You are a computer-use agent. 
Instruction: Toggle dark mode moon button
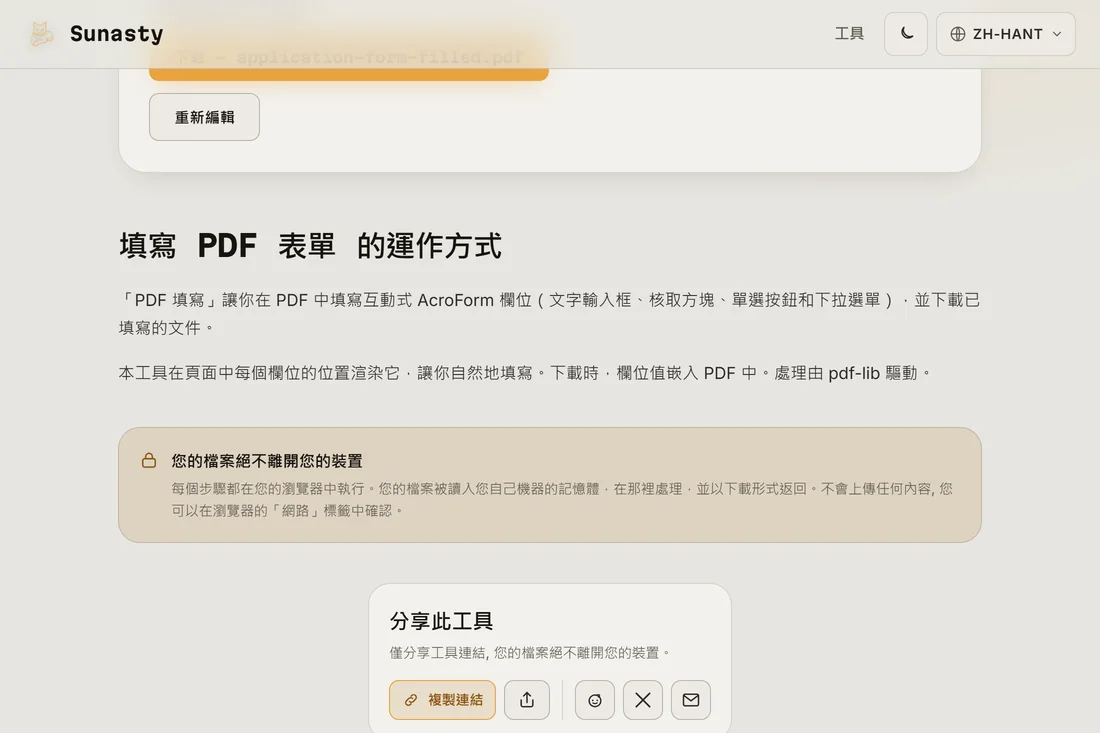pos(906,34)
